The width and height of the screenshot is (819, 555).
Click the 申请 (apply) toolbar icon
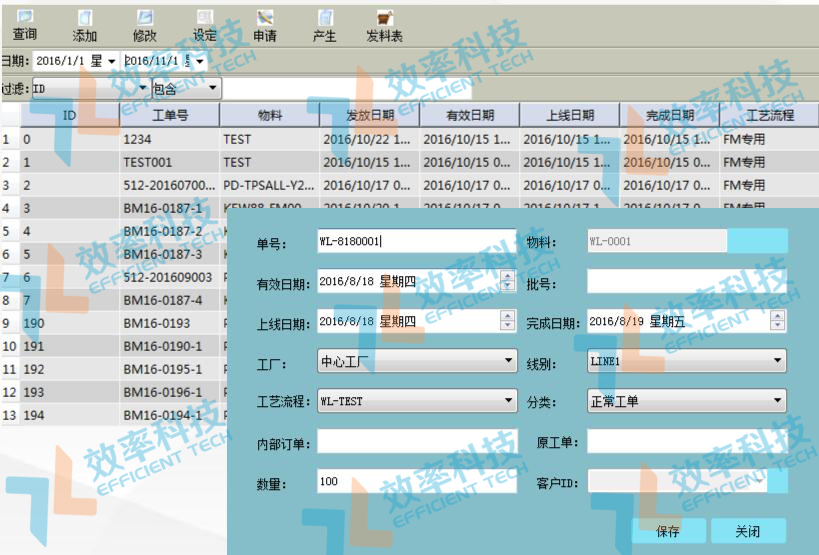(x=265, y=18)
